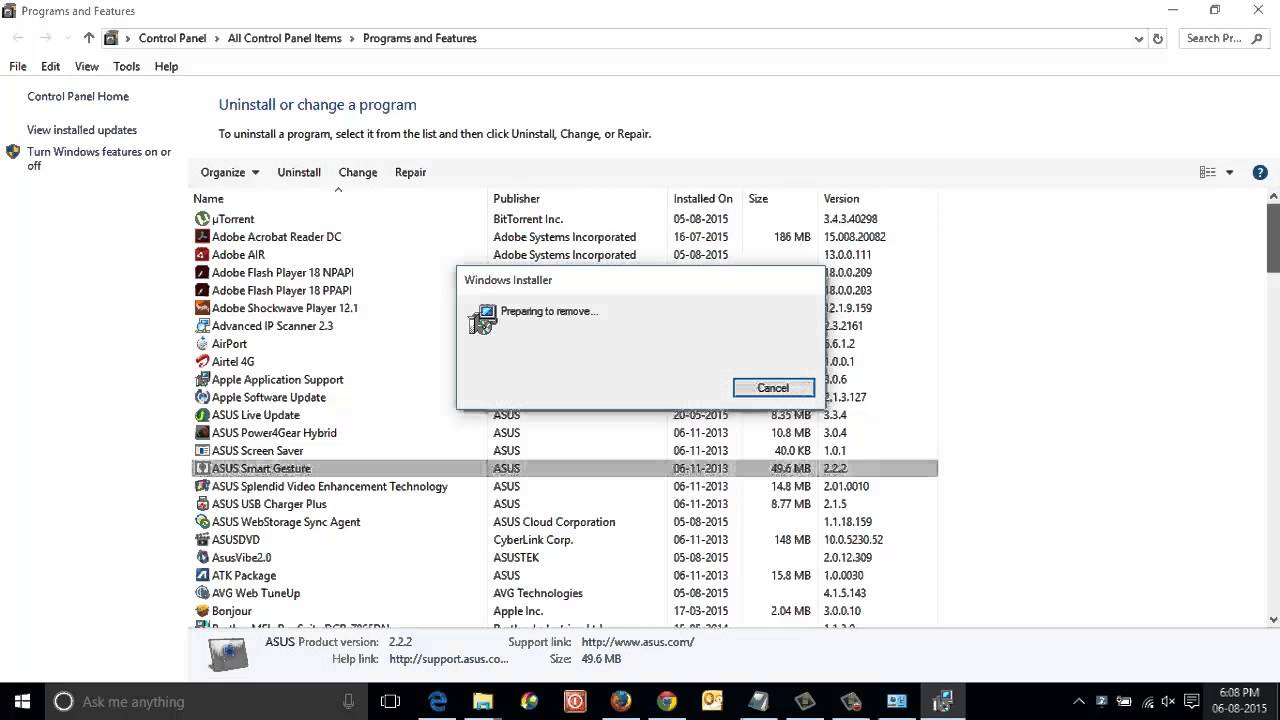Open the Windows Start menu

pyautogui.click(x=22, y=701)
